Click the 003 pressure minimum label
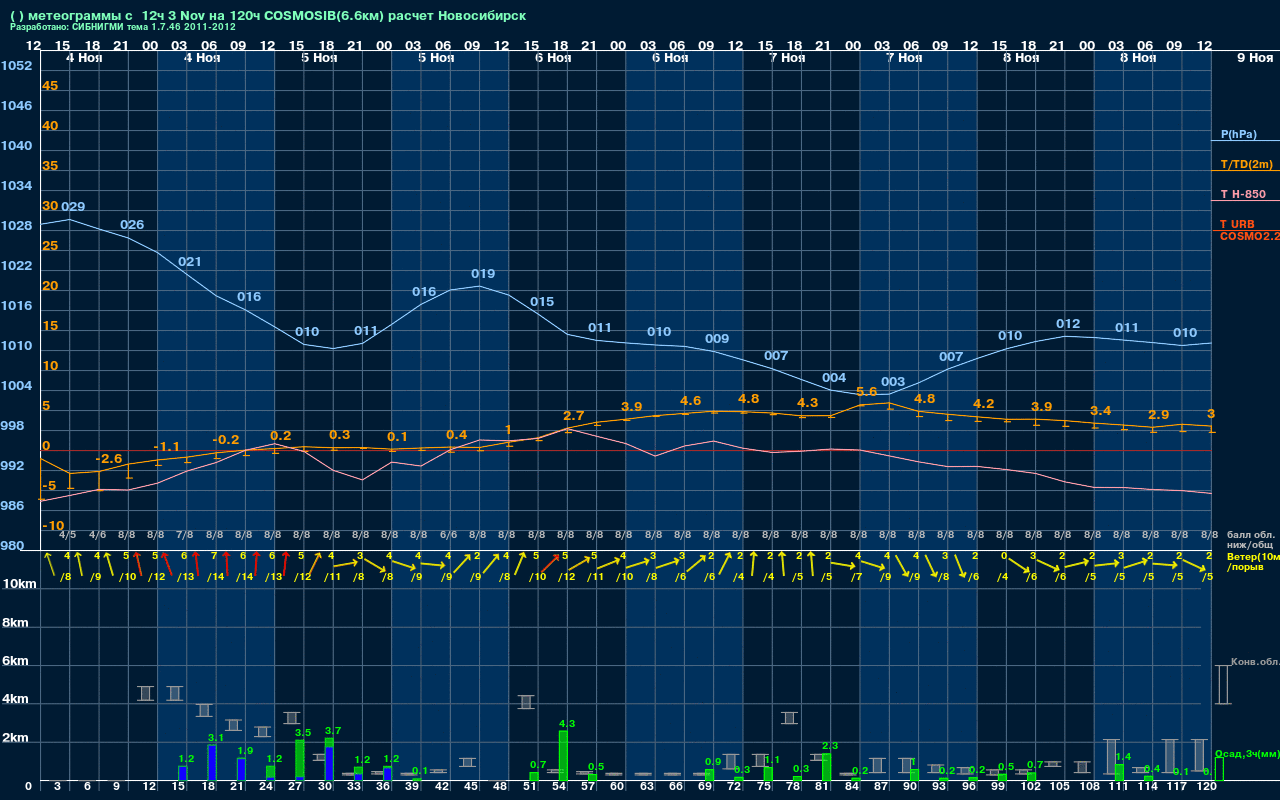The height and width of the screenshot is (800, 1280). pos(892,382)
